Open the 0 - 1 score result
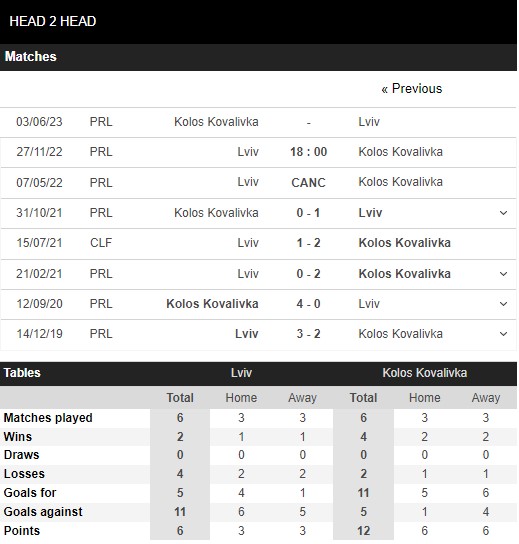 pos(308,213)
